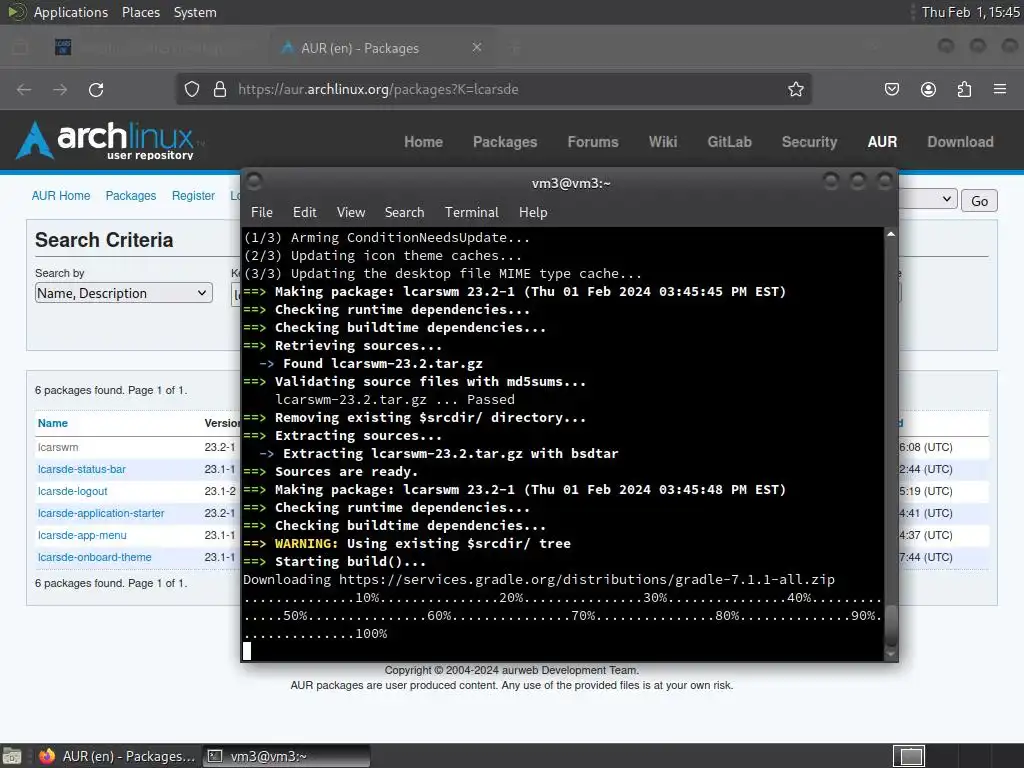
Task: Open the lcarswm package link
Action: point(57,447)
